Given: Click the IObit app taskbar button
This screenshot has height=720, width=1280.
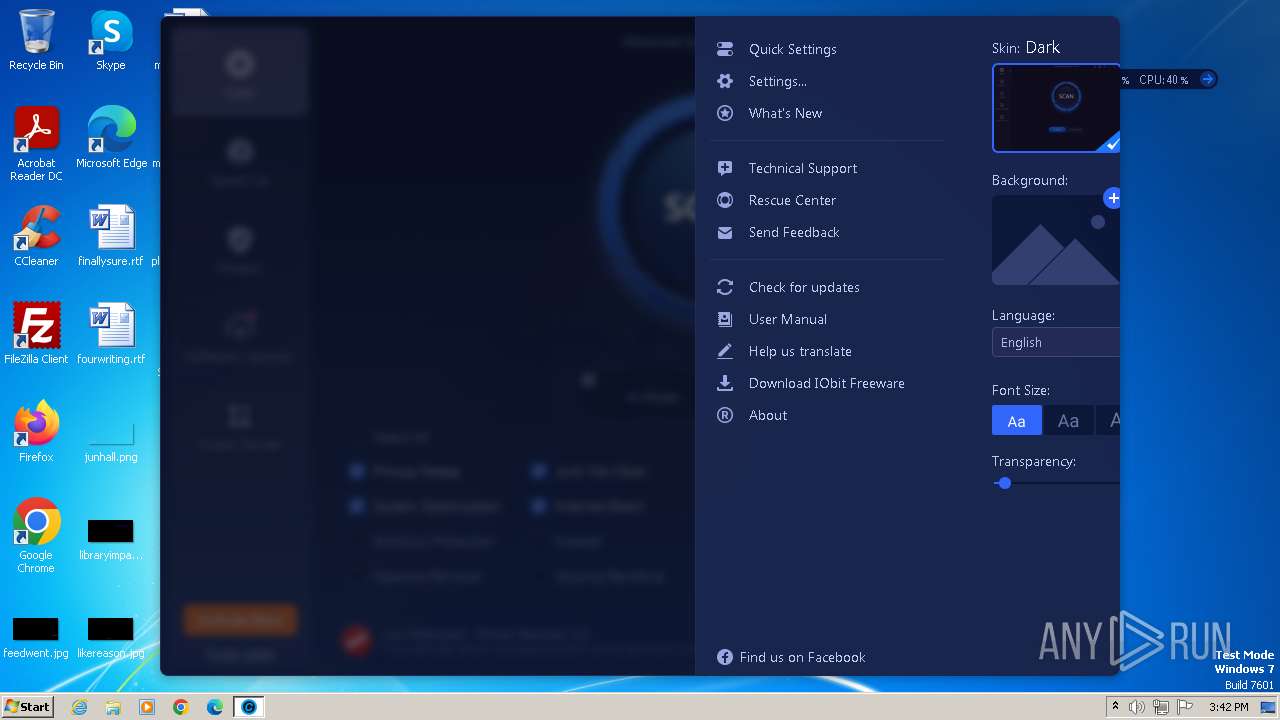Looking at the screenshot, I should [249, 707].
